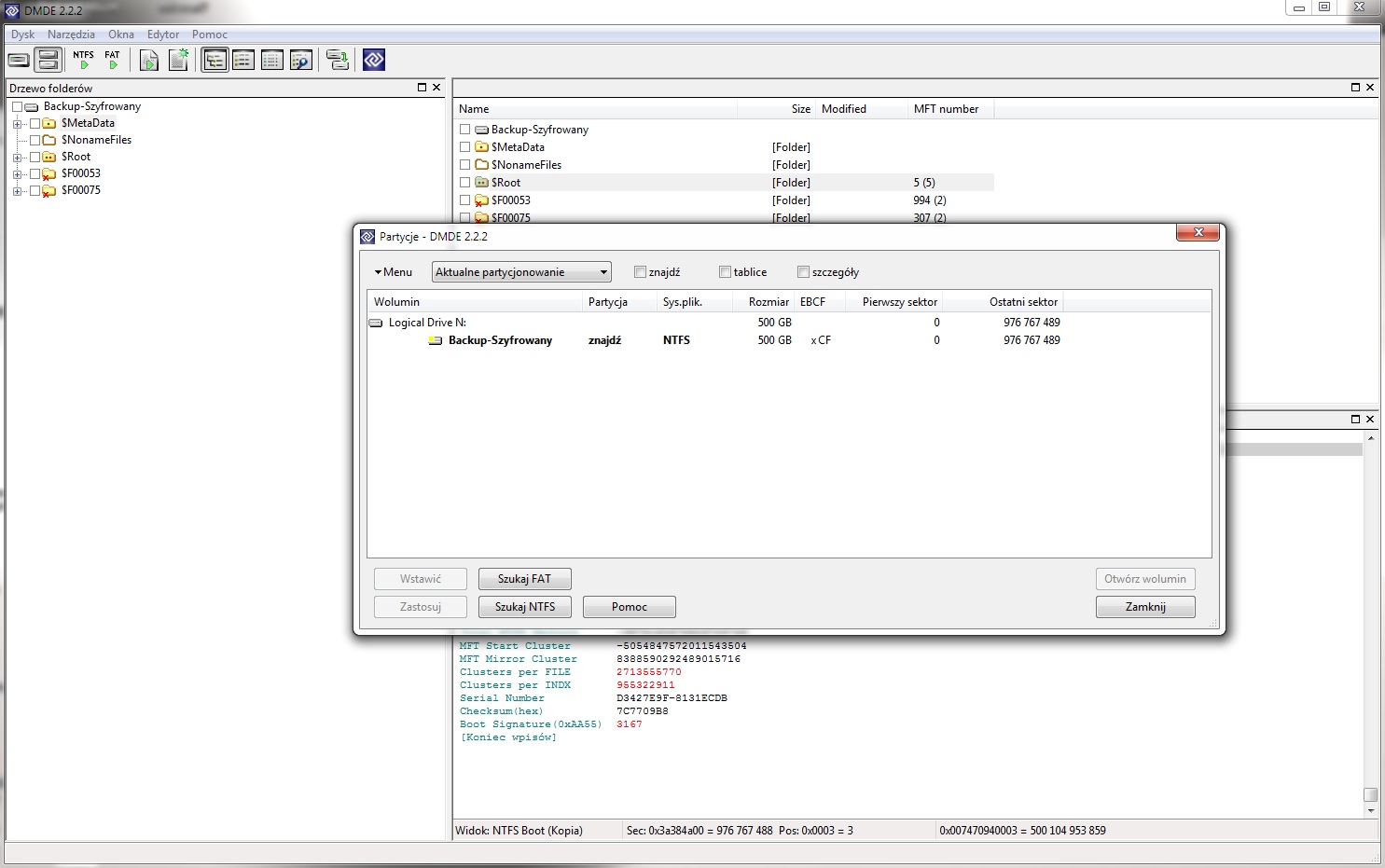This screenshot has height=868, width=1385.
Task: Click the select disk toolbar icon
Action: point(19,61)
